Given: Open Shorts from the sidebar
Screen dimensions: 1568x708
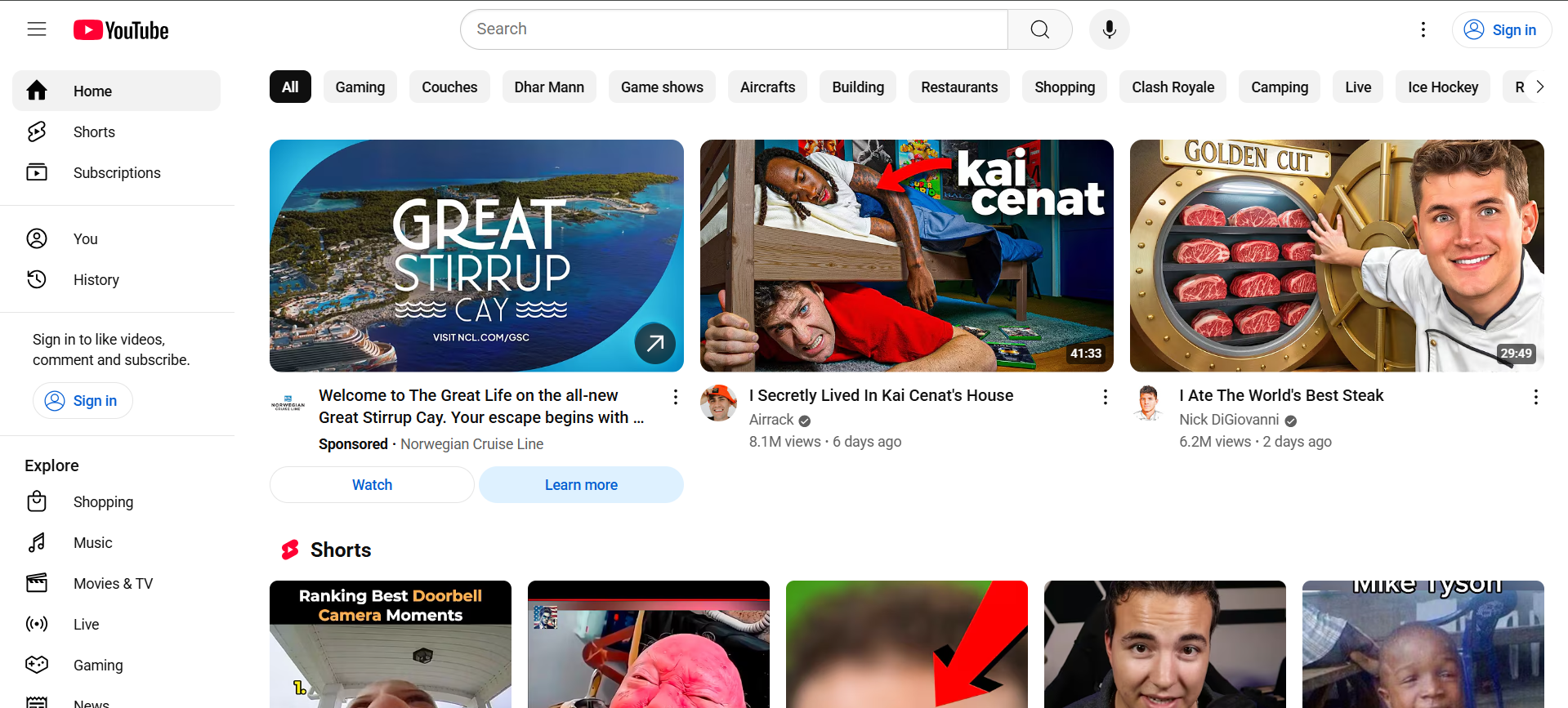Looking at the screenshot, I should [116, 131].
